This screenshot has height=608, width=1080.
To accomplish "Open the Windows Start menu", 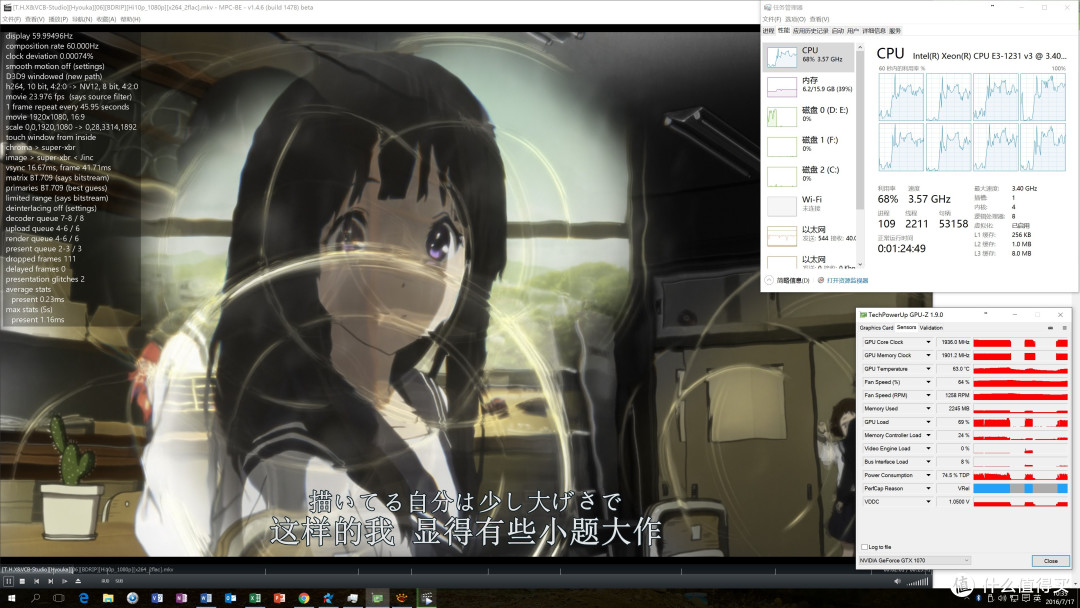I will tap(11, 598).
